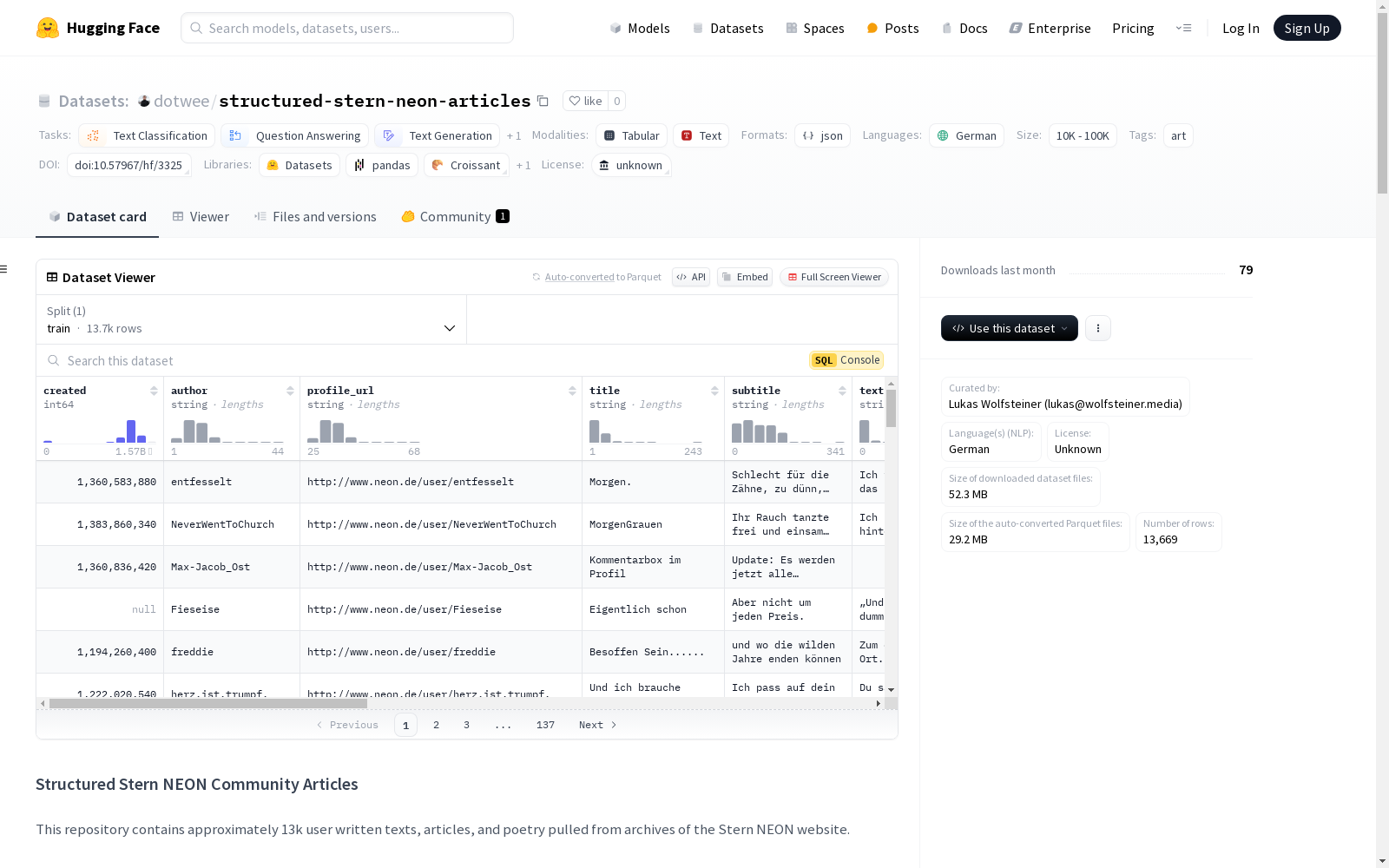Open the Spaces menu
This screenshot has width=1389, height=868.
pyautogui.click(x=815, y=28)
